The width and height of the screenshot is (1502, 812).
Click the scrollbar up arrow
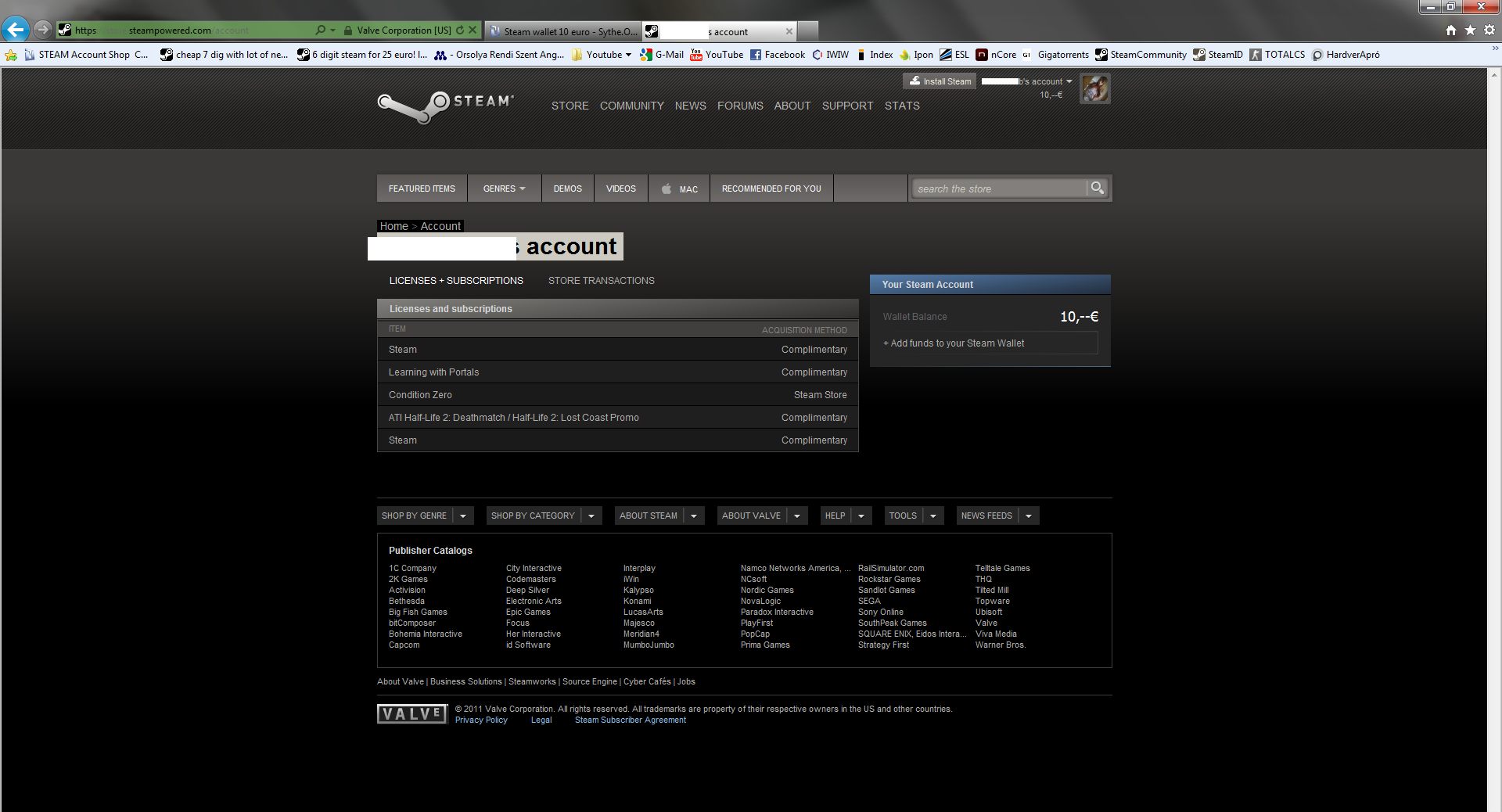(1494, 75)
